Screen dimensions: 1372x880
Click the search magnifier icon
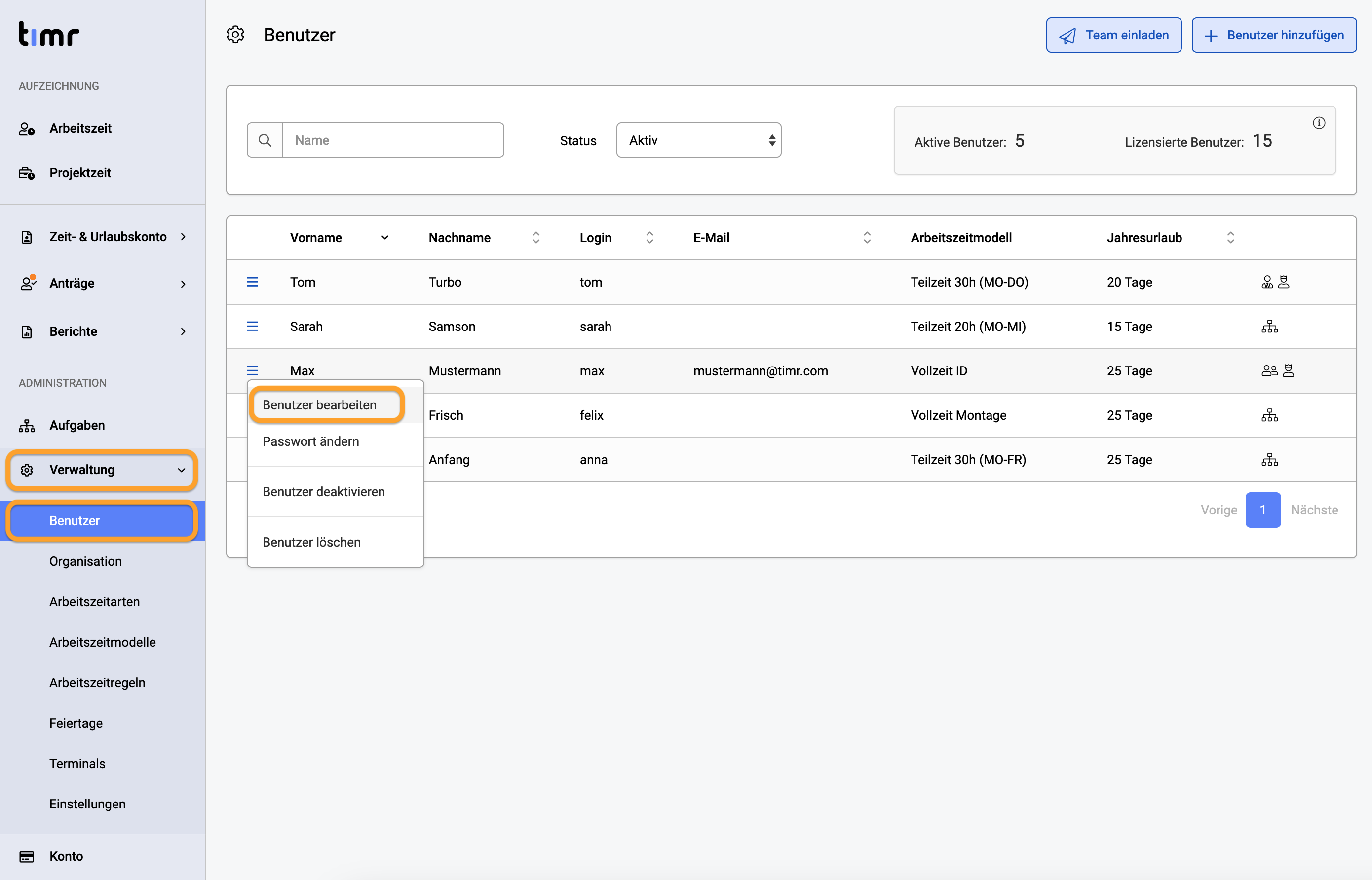pos(265,140)
